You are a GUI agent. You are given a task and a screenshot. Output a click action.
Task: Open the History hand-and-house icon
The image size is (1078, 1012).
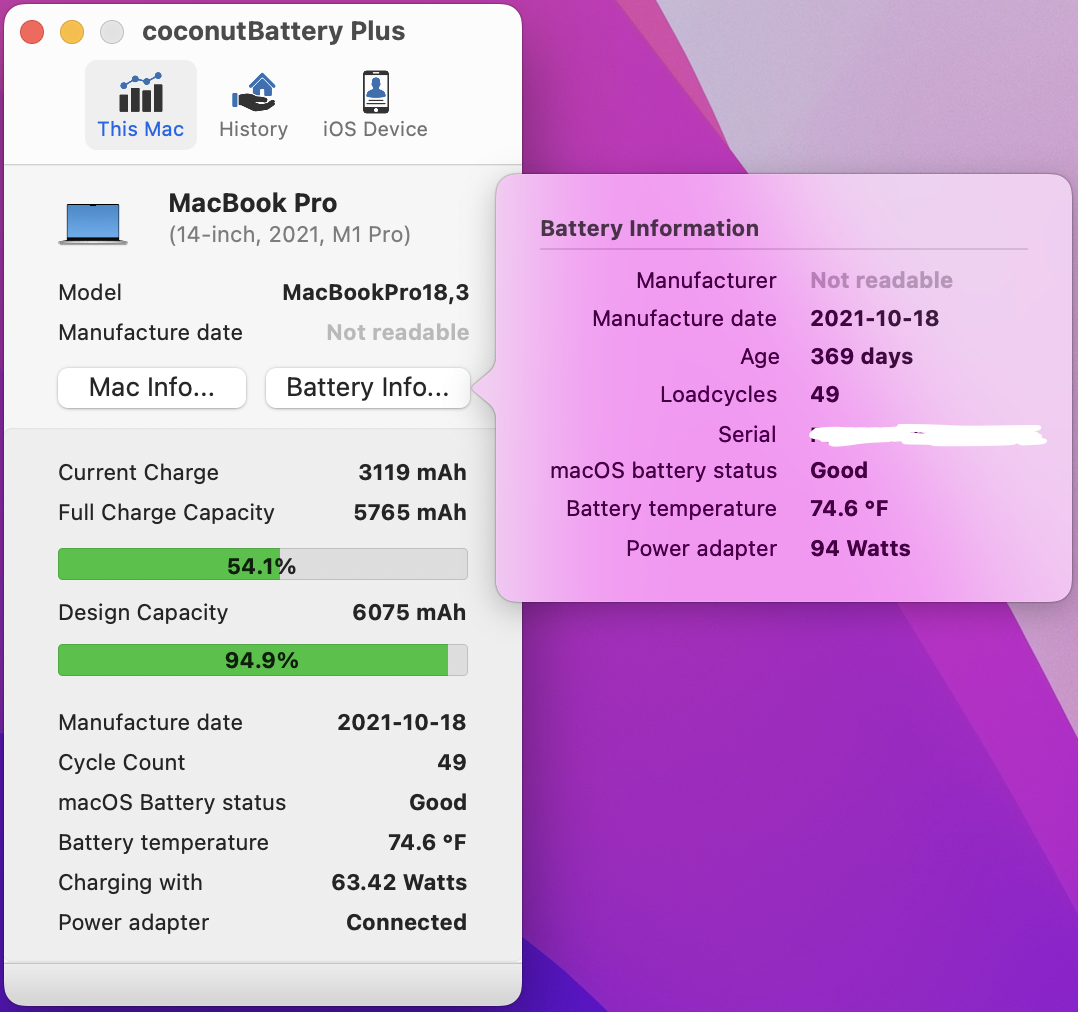[254, 92]
